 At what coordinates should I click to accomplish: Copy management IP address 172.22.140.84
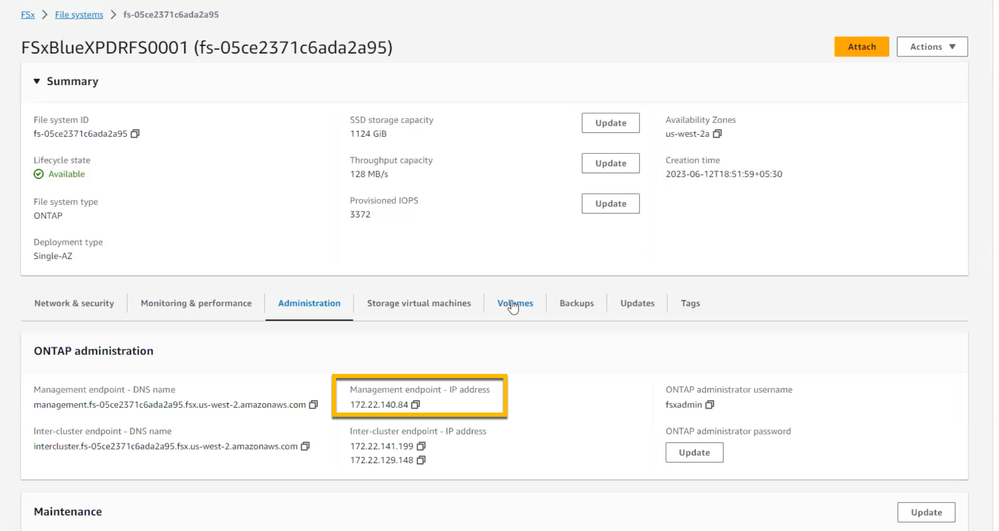(x=415, y=405)
